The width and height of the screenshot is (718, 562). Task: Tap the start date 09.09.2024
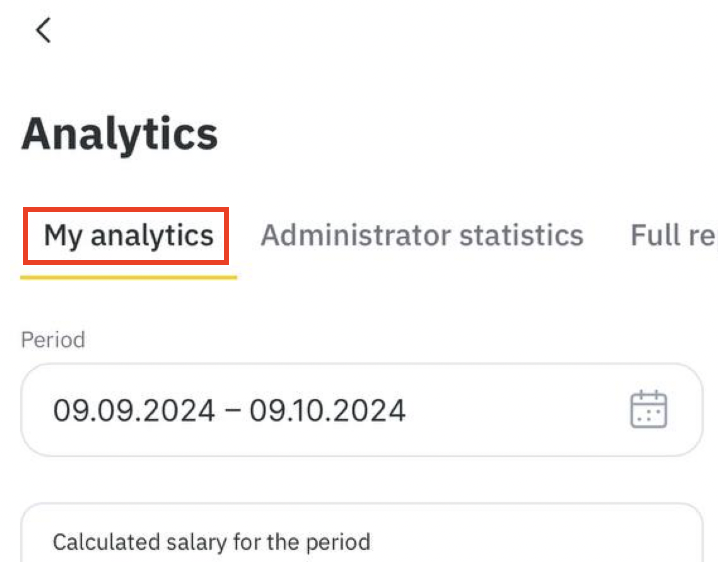[134, 410]
